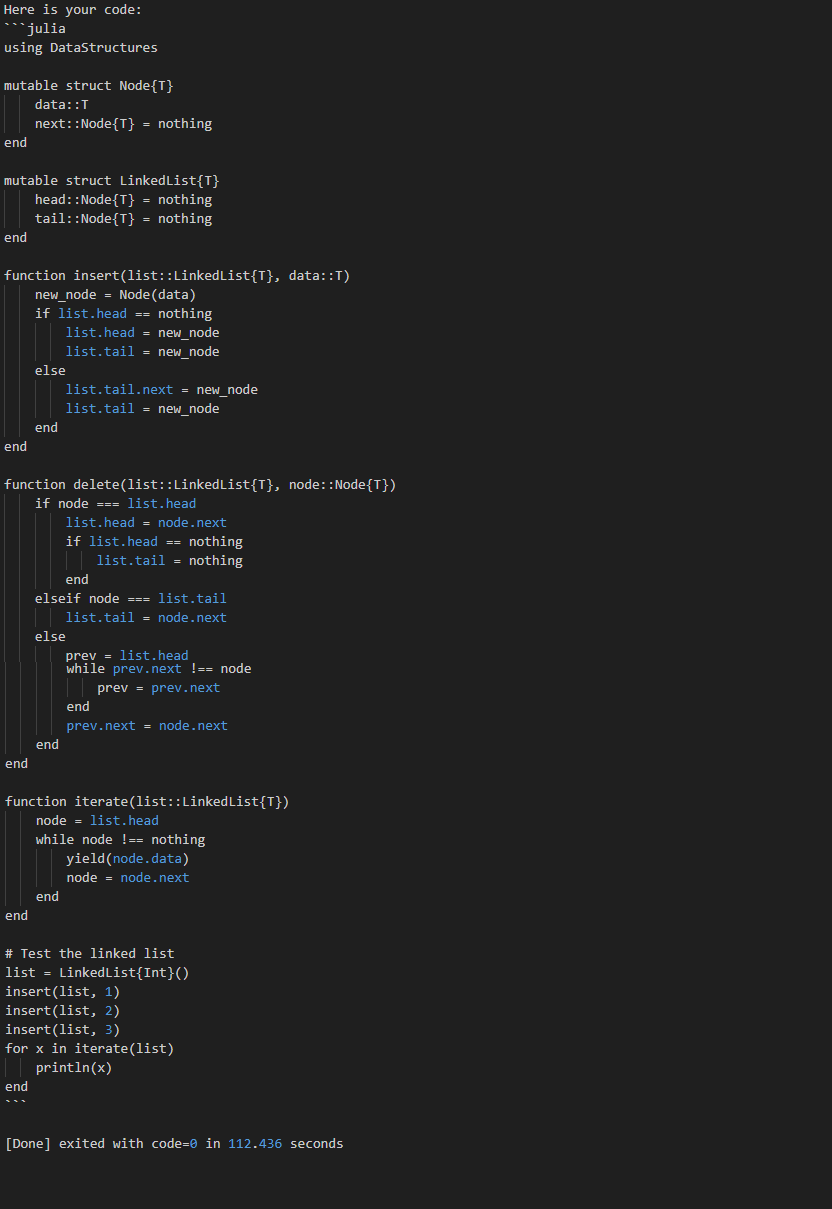Click 'list.head = new_node' line
832x1209 pixels.
click(x=143, y=333)
